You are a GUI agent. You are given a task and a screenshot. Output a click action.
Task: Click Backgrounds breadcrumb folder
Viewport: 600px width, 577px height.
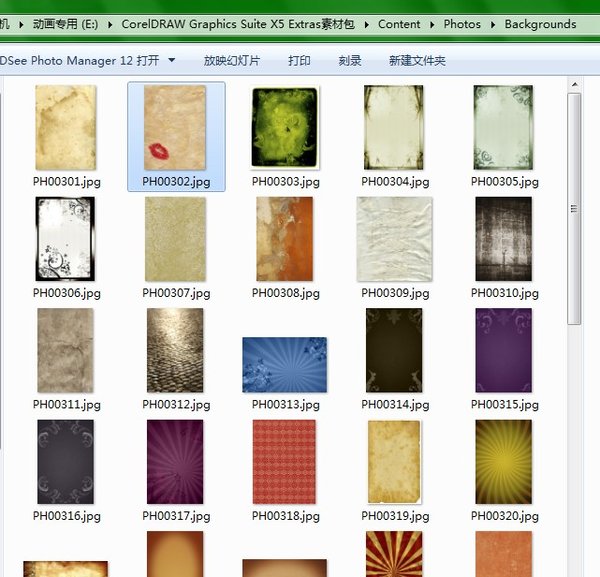point(540,24)
